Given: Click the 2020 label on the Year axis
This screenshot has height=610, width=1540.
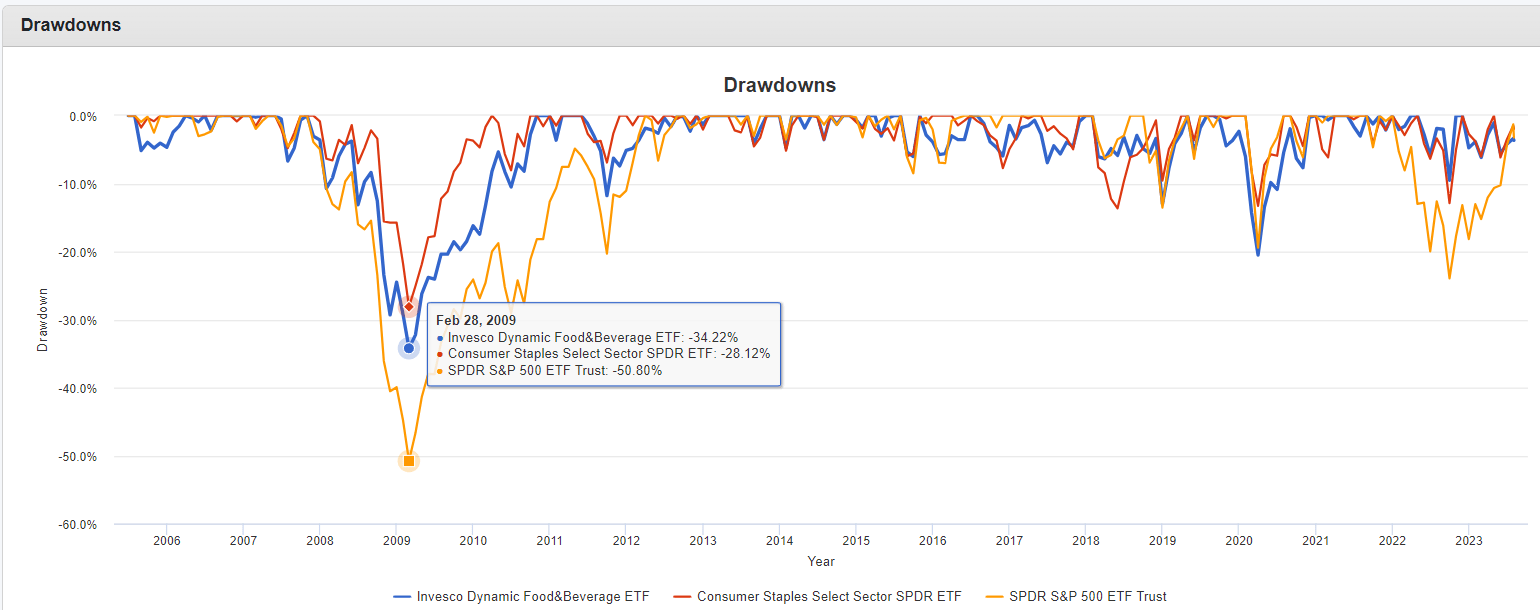Looking at the screenshot, I should [x=1239, y=541].
